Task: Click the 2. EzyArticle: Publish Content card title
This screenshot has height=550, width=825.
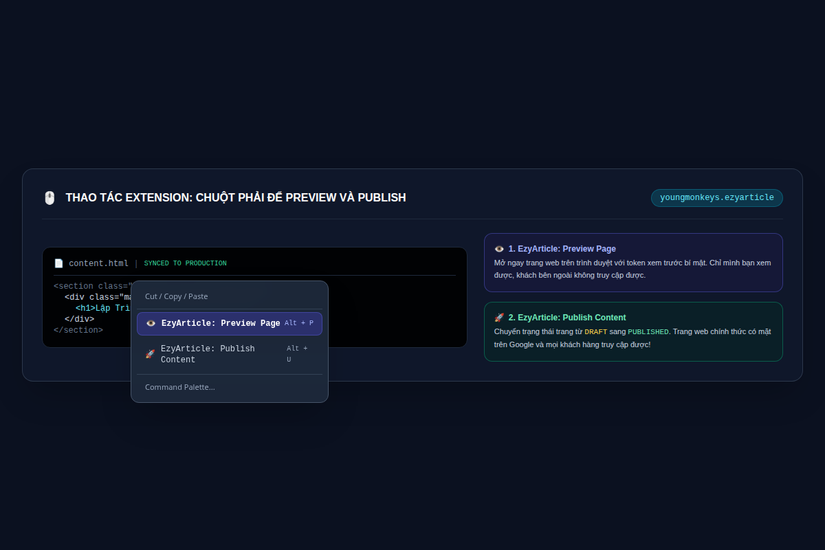Action: point(567,317)
